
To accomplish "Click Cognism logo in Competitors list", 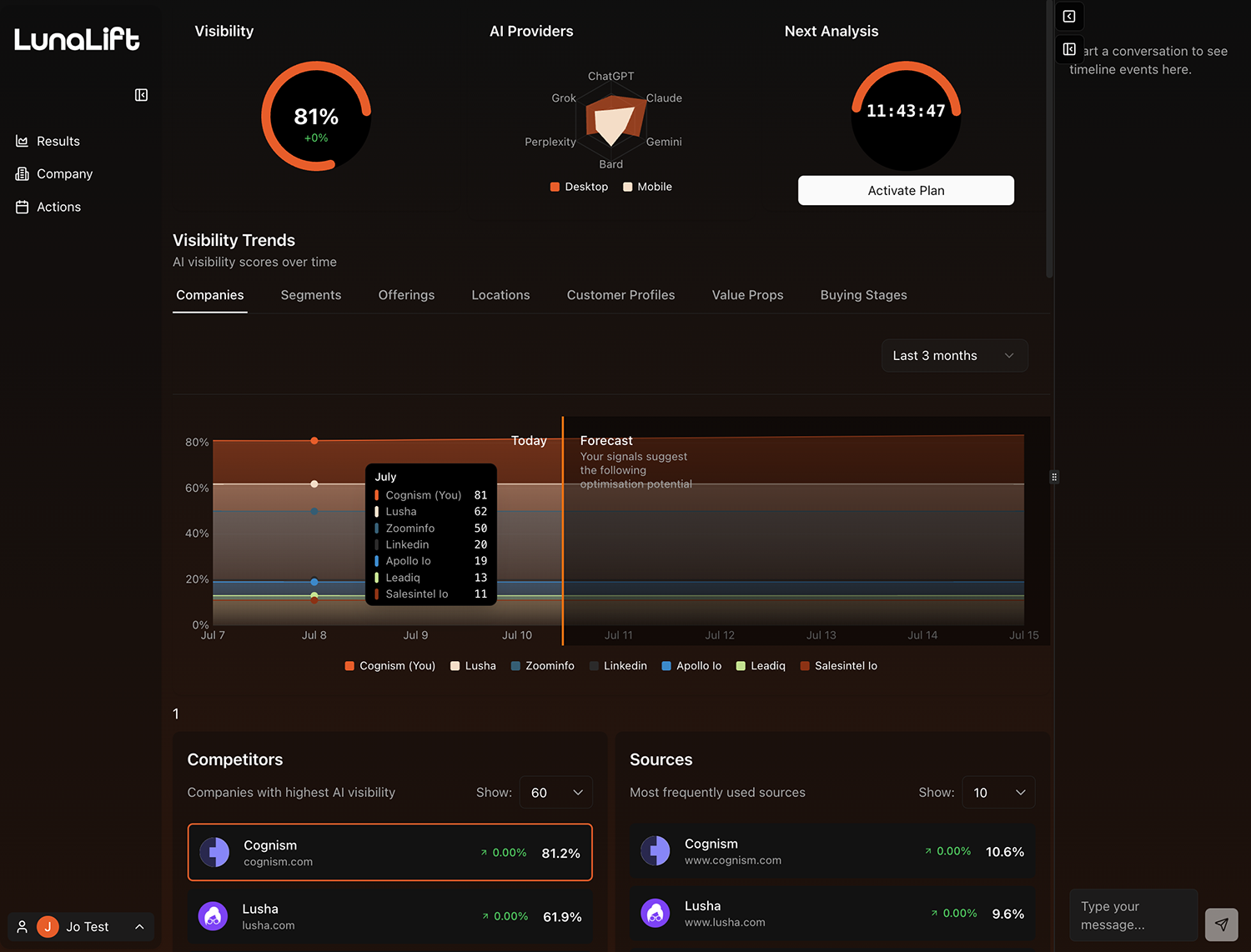I will [x=214, y=852].
